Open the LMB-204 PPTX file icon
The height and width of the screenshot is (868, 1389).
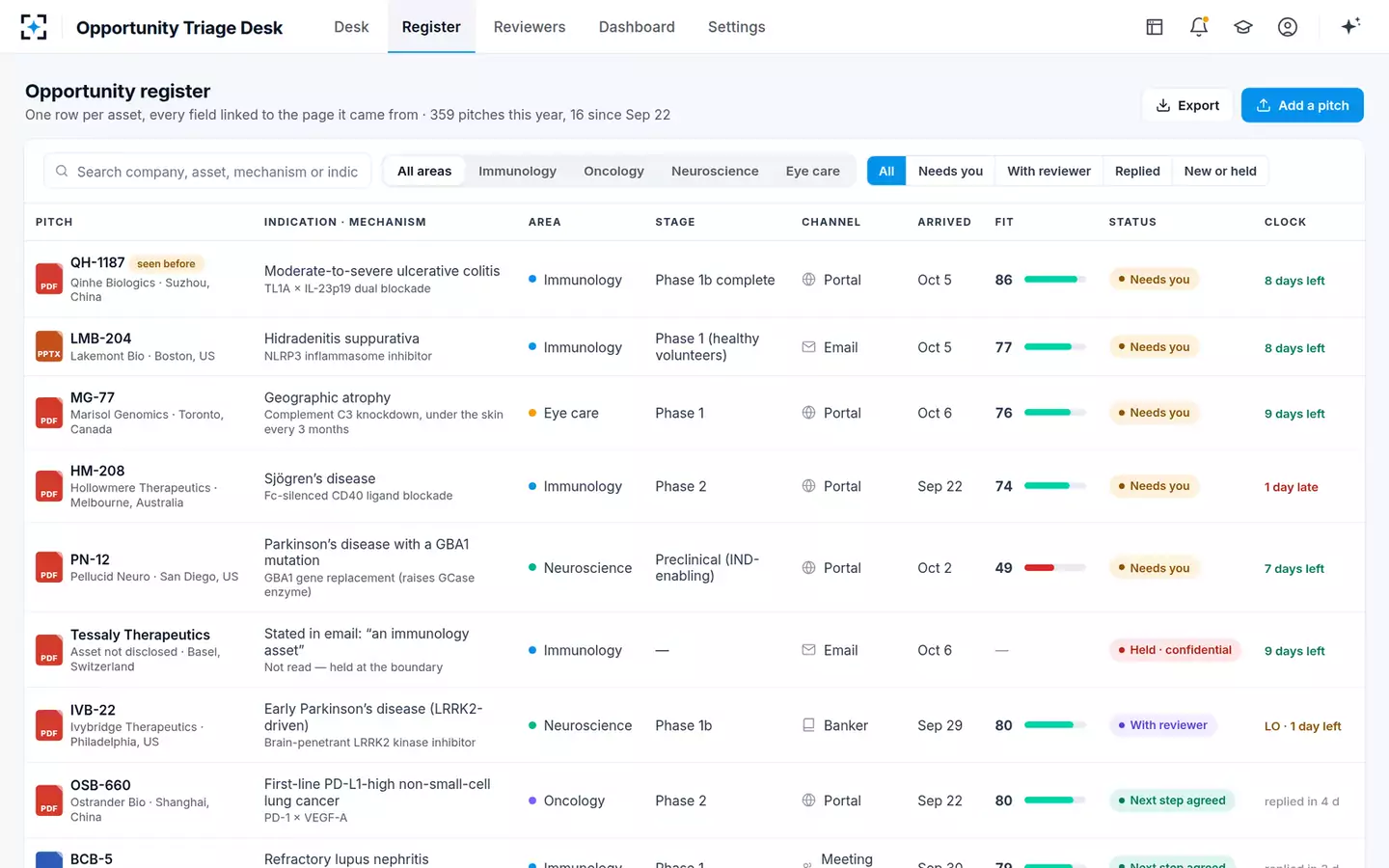[x=49, y=346]
